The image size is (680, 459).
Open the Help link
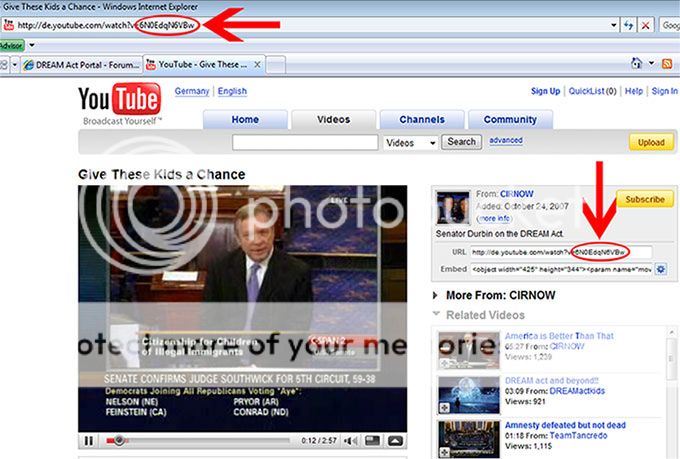[634, 91]
